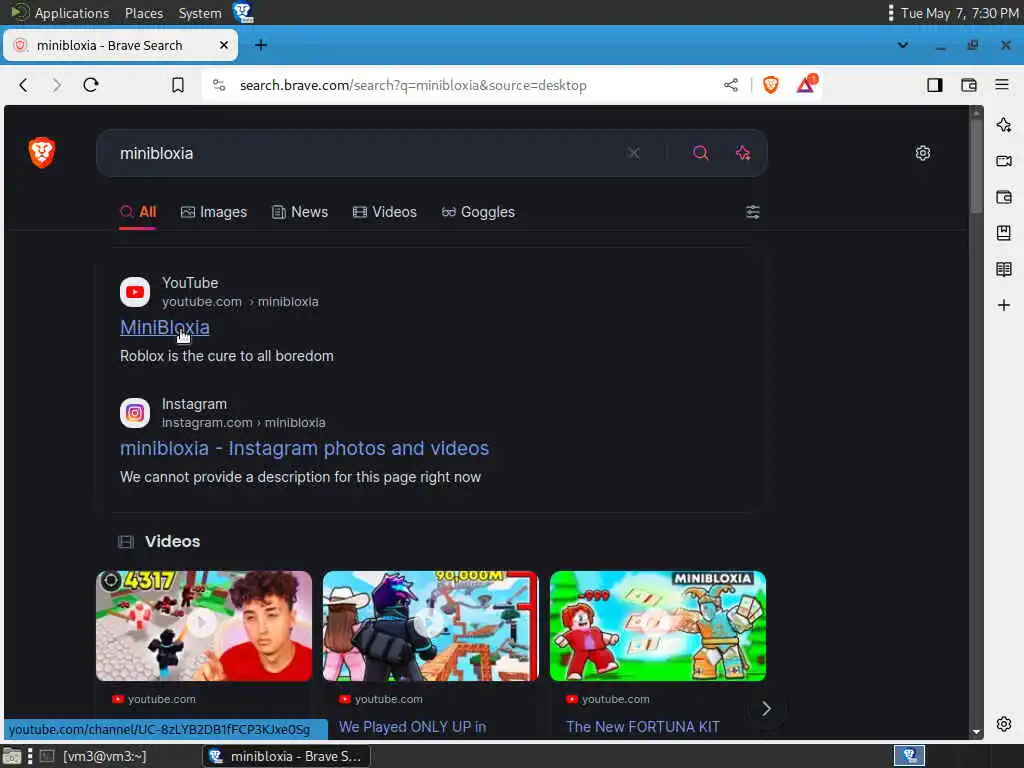Switch to Videos results
This screenshot has height=768, width=1024.
point(385,212)
